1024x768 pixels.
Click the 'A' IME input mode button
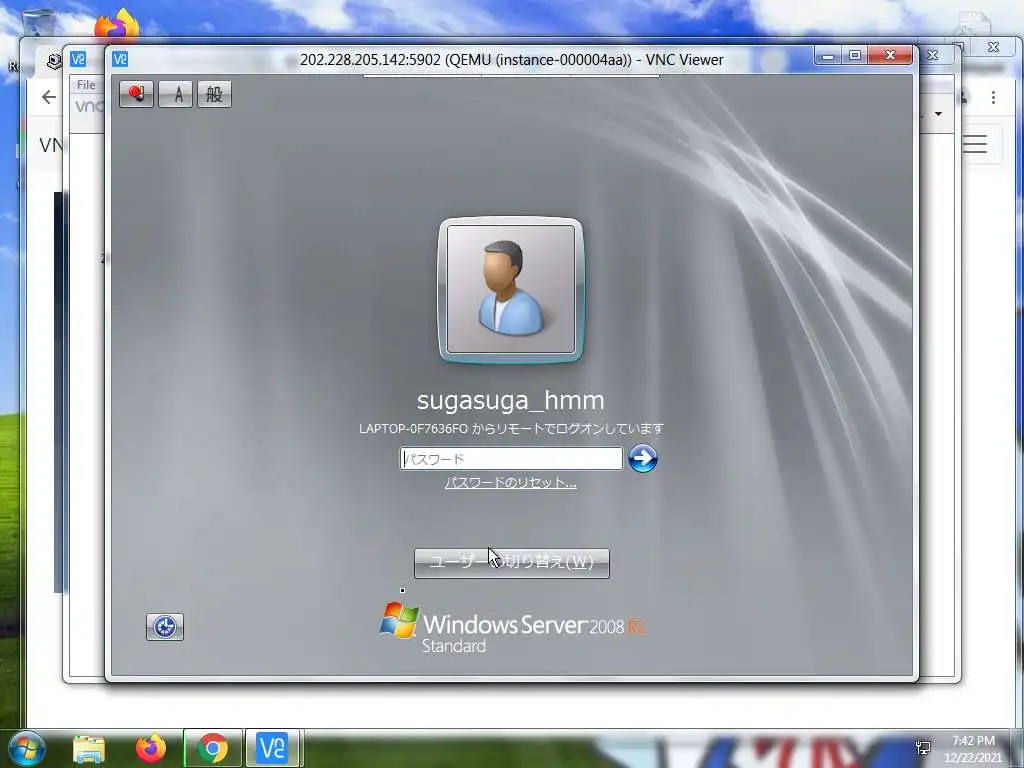pos(176,94)
